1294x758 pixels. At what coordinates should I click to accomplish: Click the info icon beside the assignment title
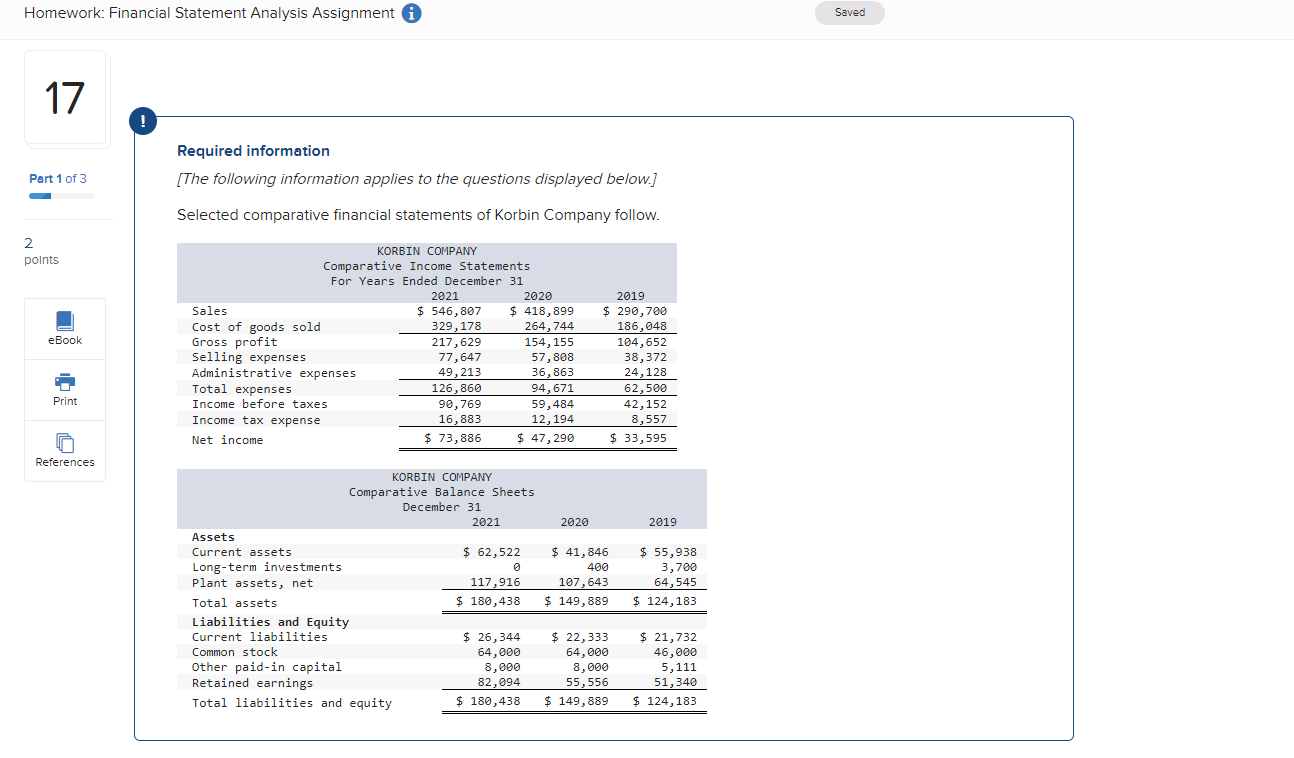[x=411, y=13]
